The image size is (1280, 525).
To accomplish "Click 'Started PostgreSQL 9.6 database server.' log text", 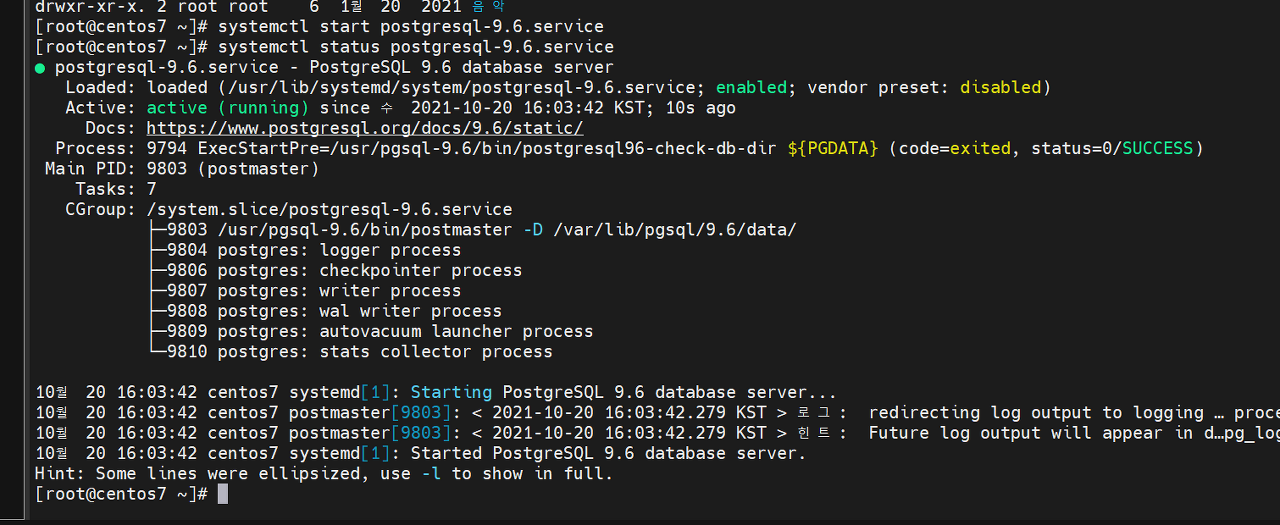I will 608,453.
